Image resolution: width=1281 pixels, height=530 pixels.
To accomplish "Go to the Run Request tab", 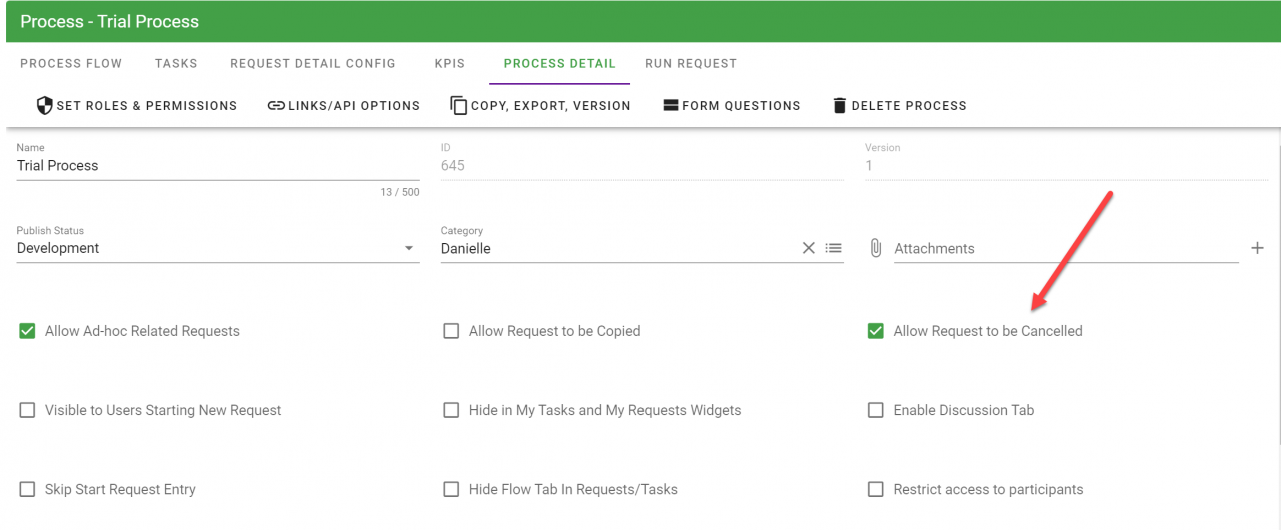I will coord(691,63).
